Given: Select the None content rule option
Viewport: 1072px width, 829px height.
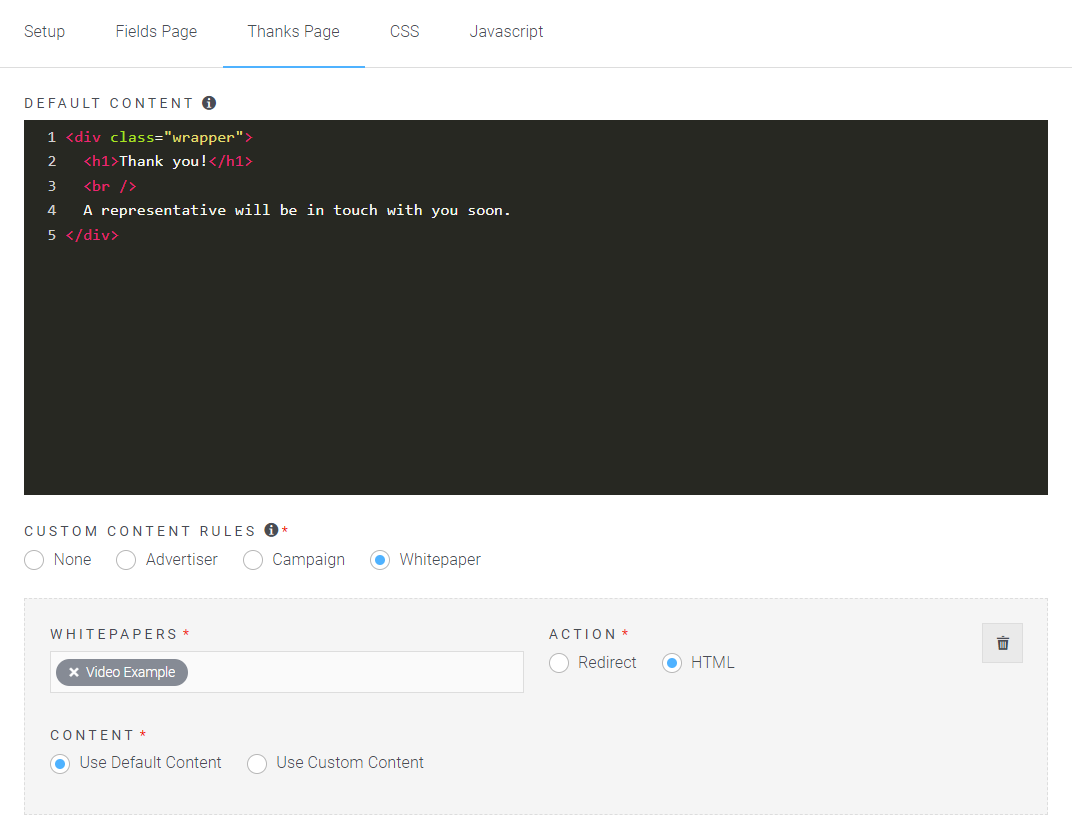Looking at the screenshot, I should pos(34,560).
